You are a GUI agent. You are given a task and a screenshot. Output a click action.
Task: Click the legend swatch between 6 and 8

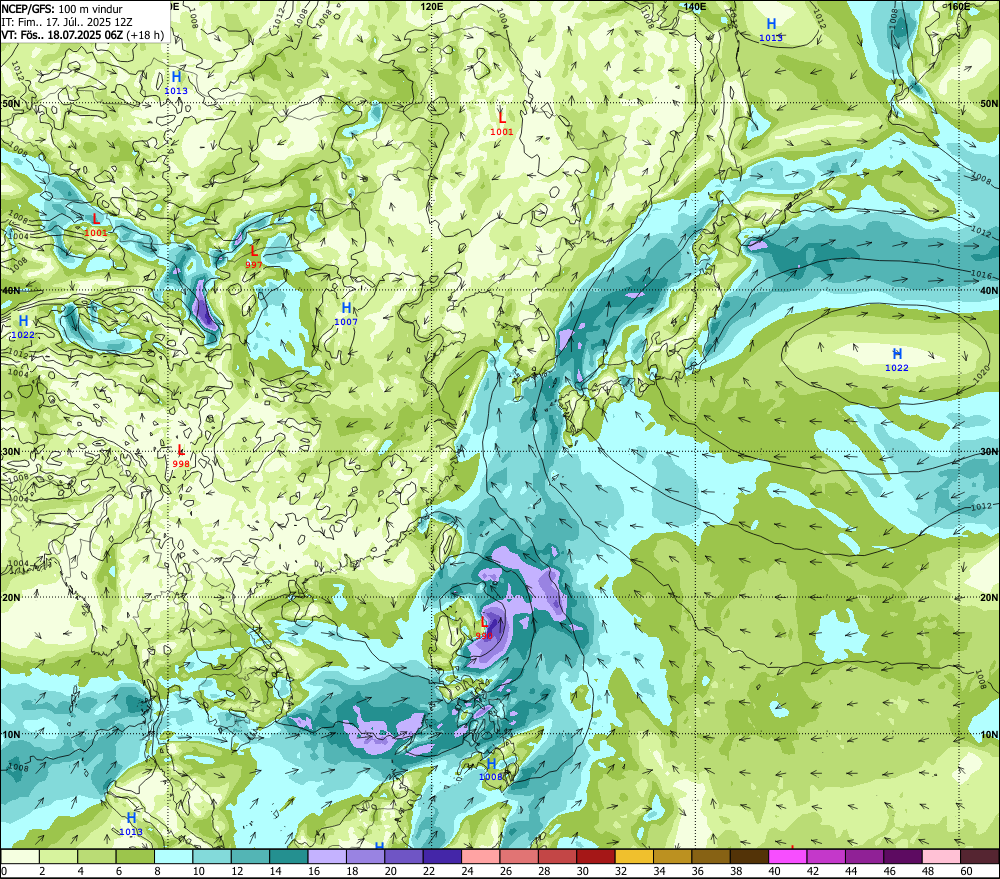[x=135, y=856]
